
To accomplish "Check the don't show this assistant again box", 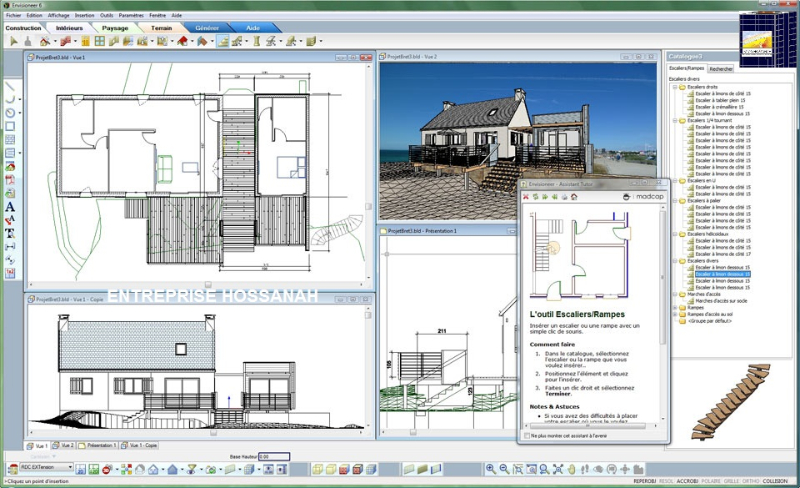I will pos(527,436).
